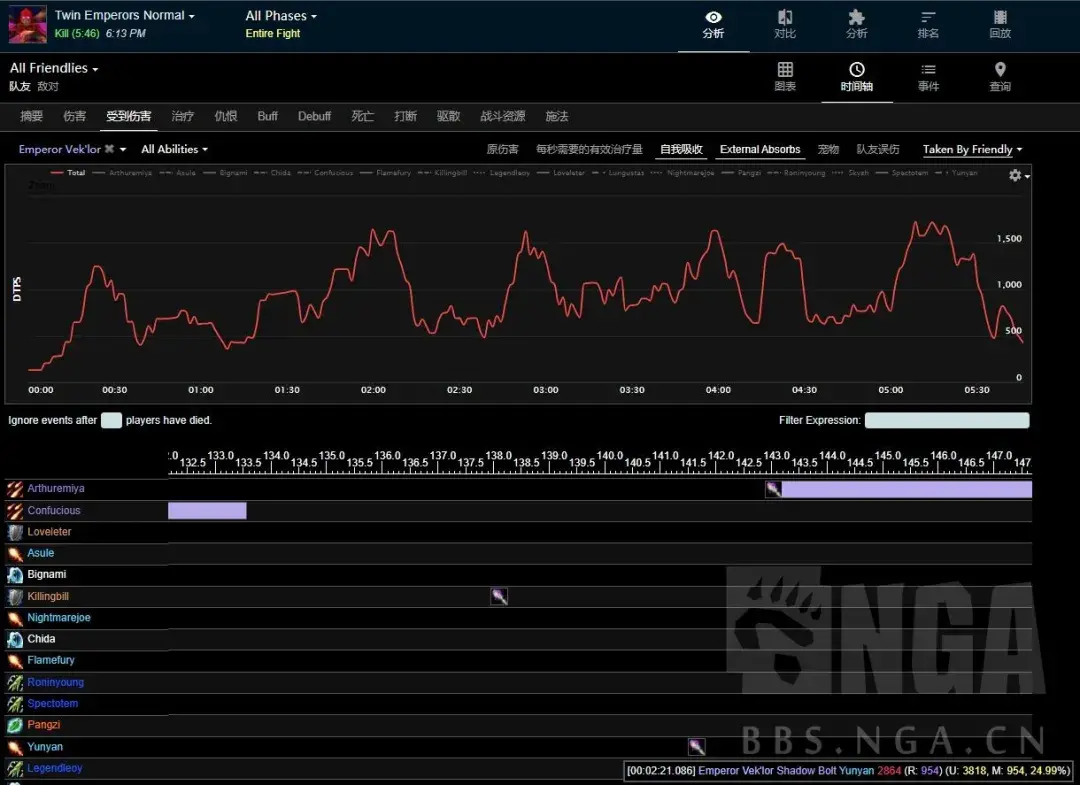The height and width of the screenshot is (785, 1080).
Task: Toggle the External Absorbs option
Action: [760, 149]
